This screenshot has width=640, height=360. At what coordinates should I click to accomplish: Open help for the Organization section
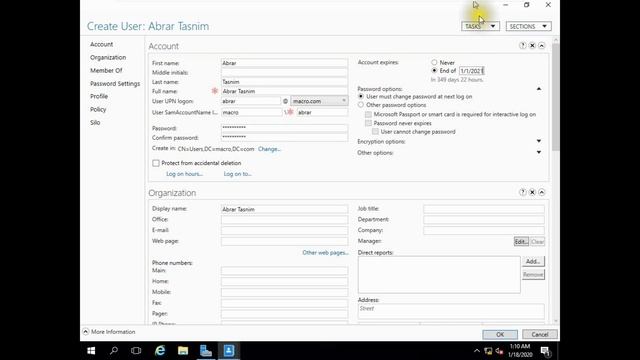pos(522,192)
